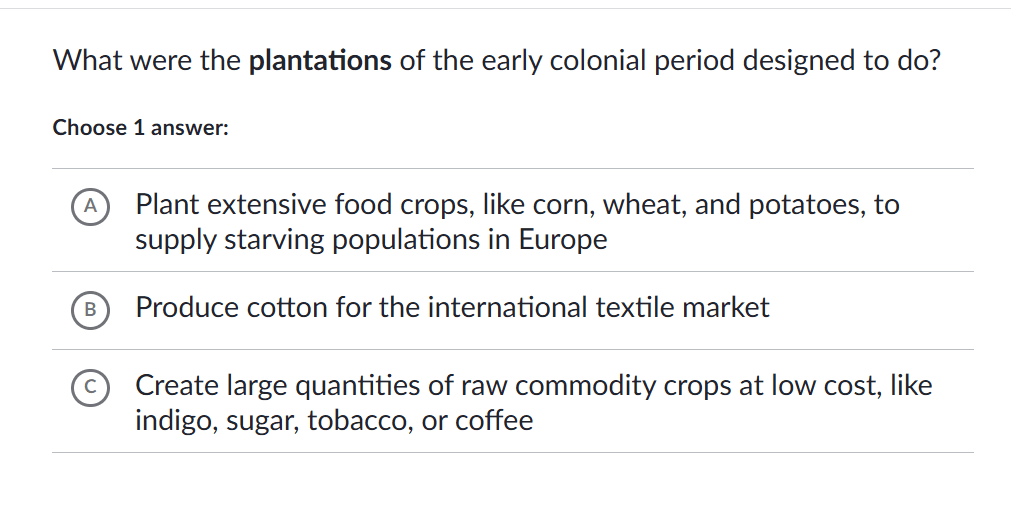1011x515 pixels.
Task: Click the words 'international textile market'
Action: click(598, 307)
